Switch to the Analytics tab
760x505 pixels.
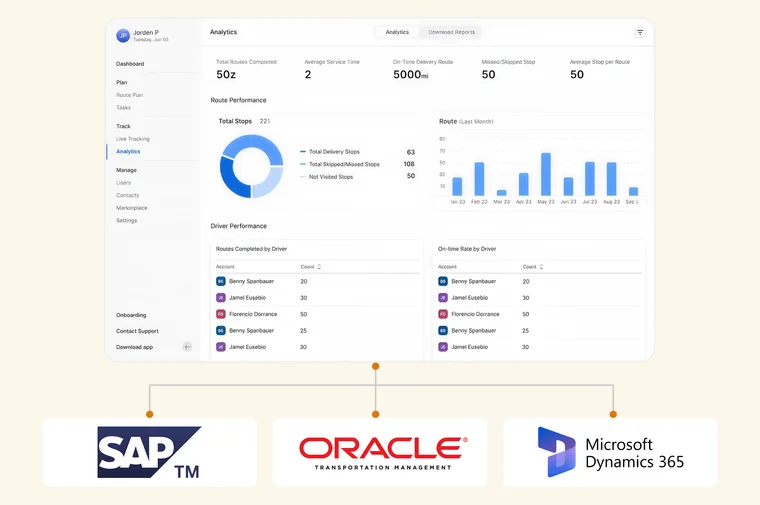pyautogui.click(x=397, y=32)
